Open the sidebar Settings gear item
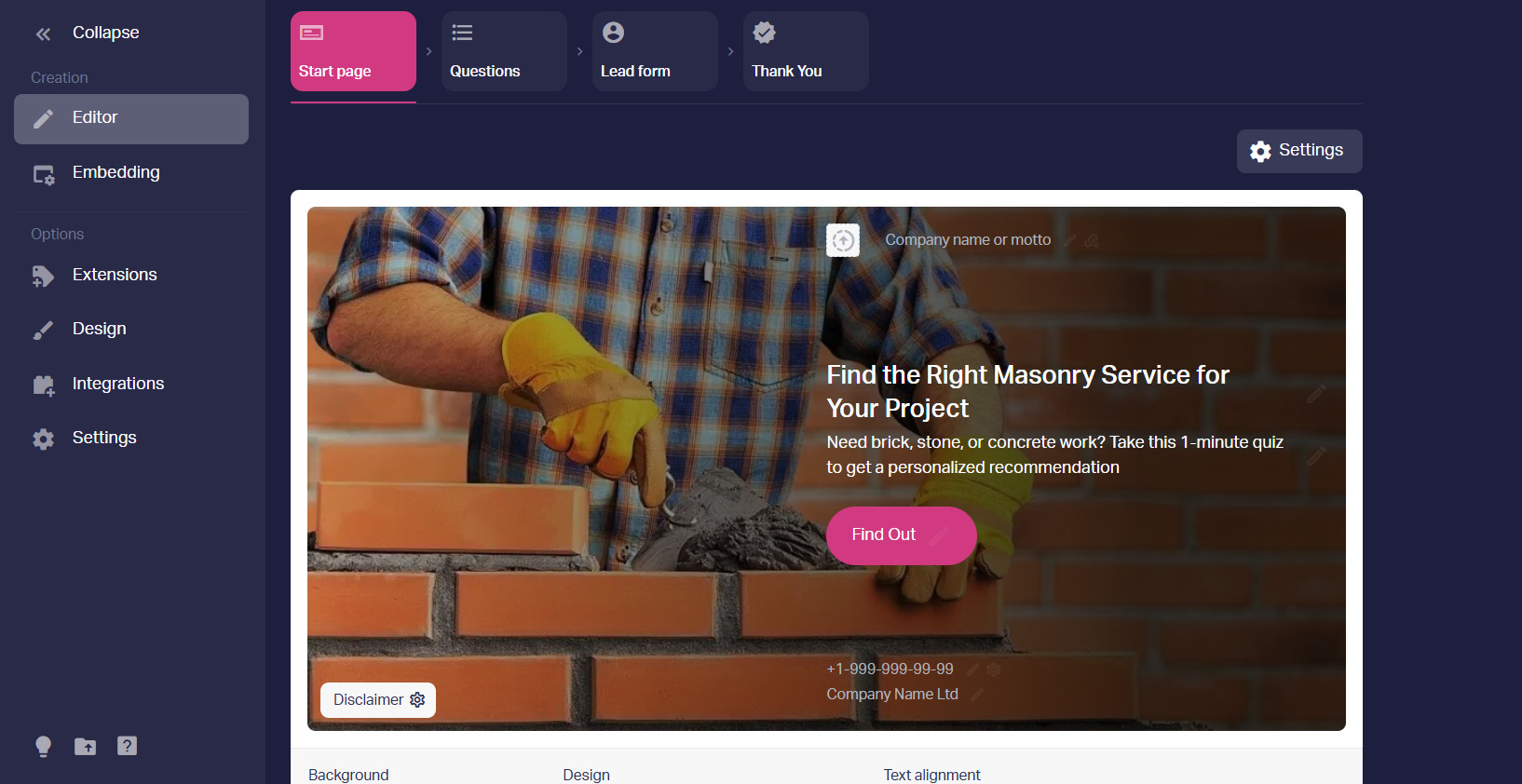 pos(131,439)
